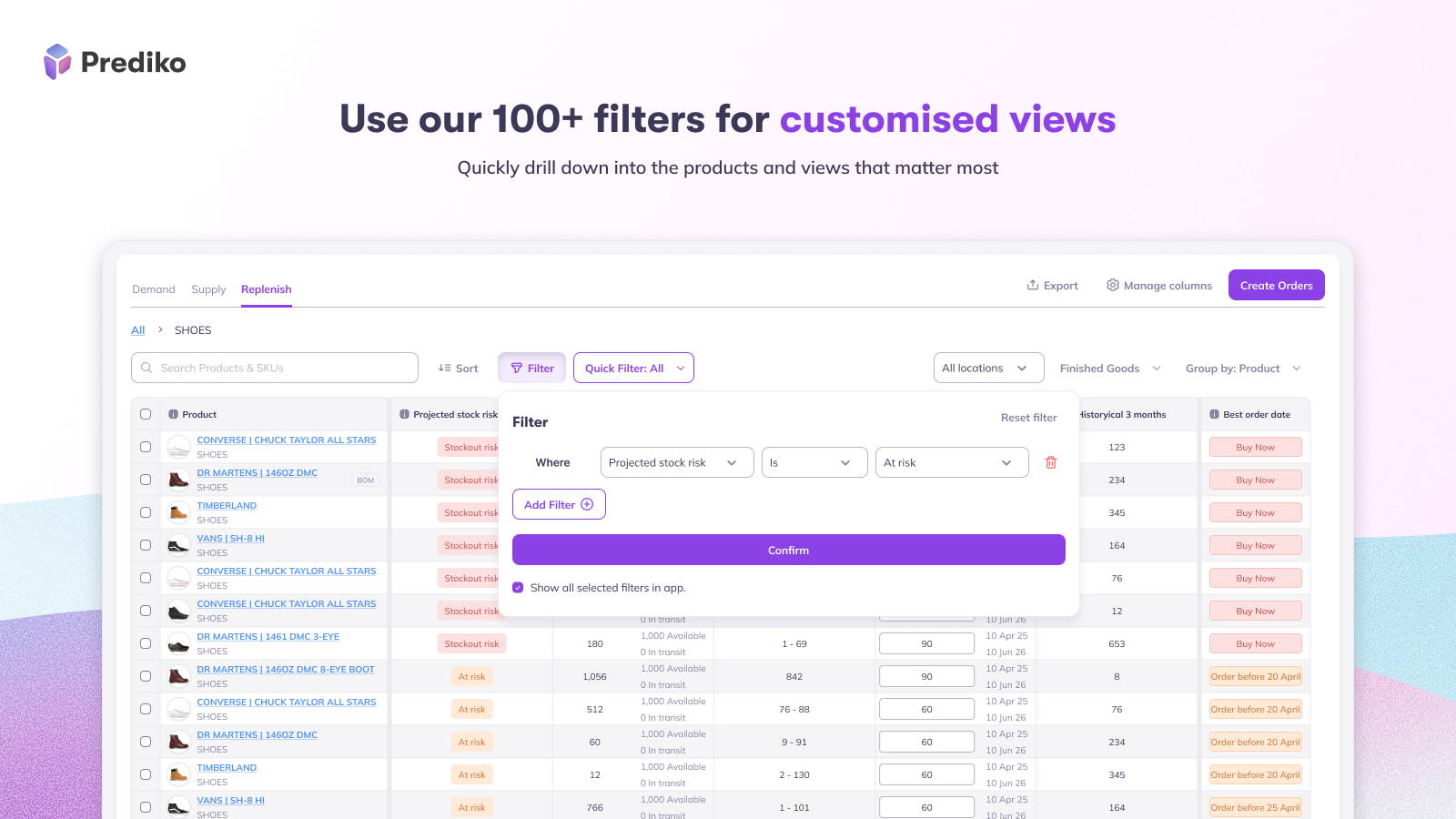
Task: Check the DR MARTENS 8-EYE BOOT row checkbox
Action: [x=146, y=676]
